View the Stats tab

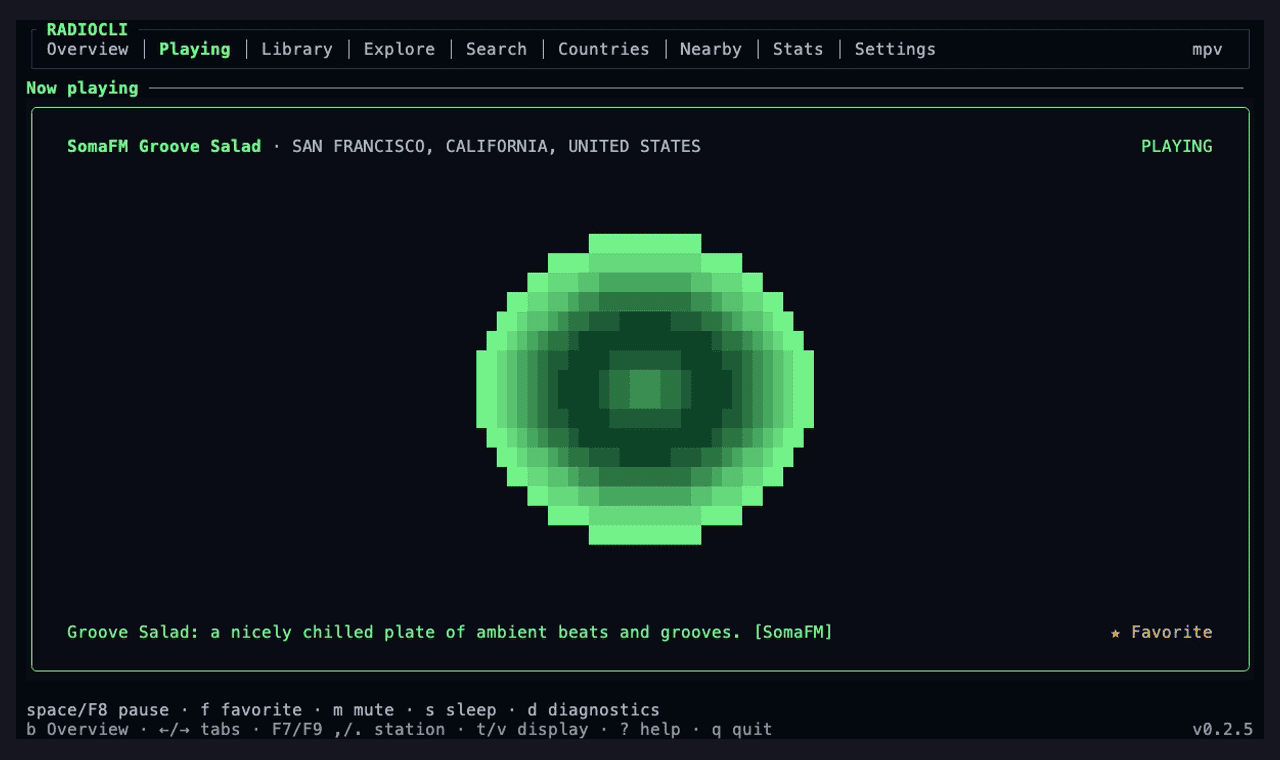[798, 49]
